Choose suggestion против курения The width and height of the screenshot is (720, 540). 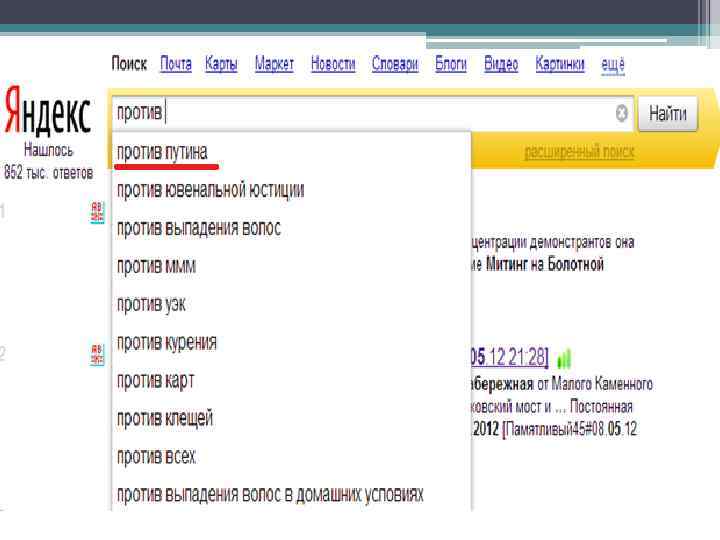tap(292, 343)
